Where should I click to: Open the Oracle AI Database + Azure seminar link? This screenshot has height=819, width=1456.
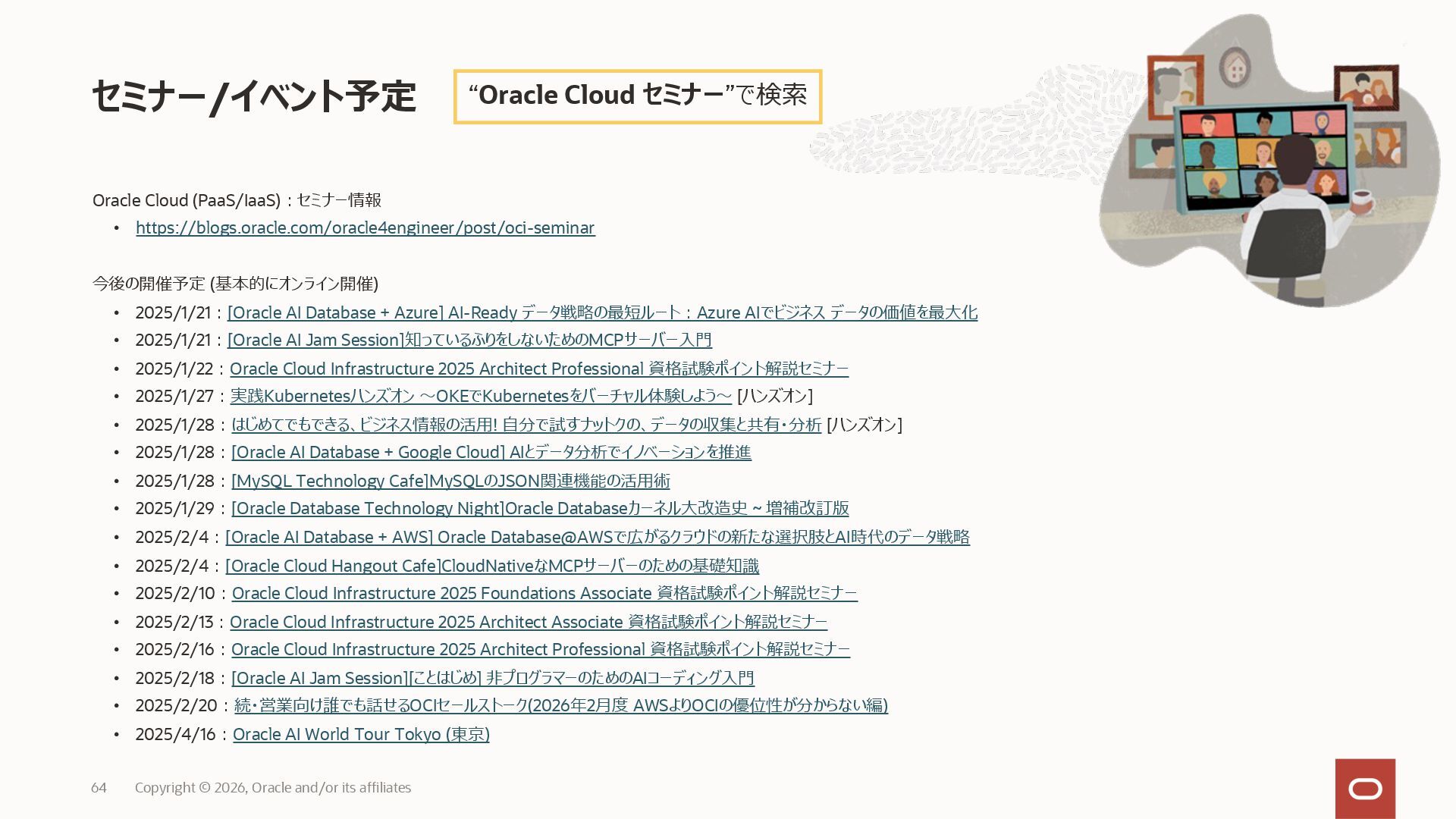point(601,312)
